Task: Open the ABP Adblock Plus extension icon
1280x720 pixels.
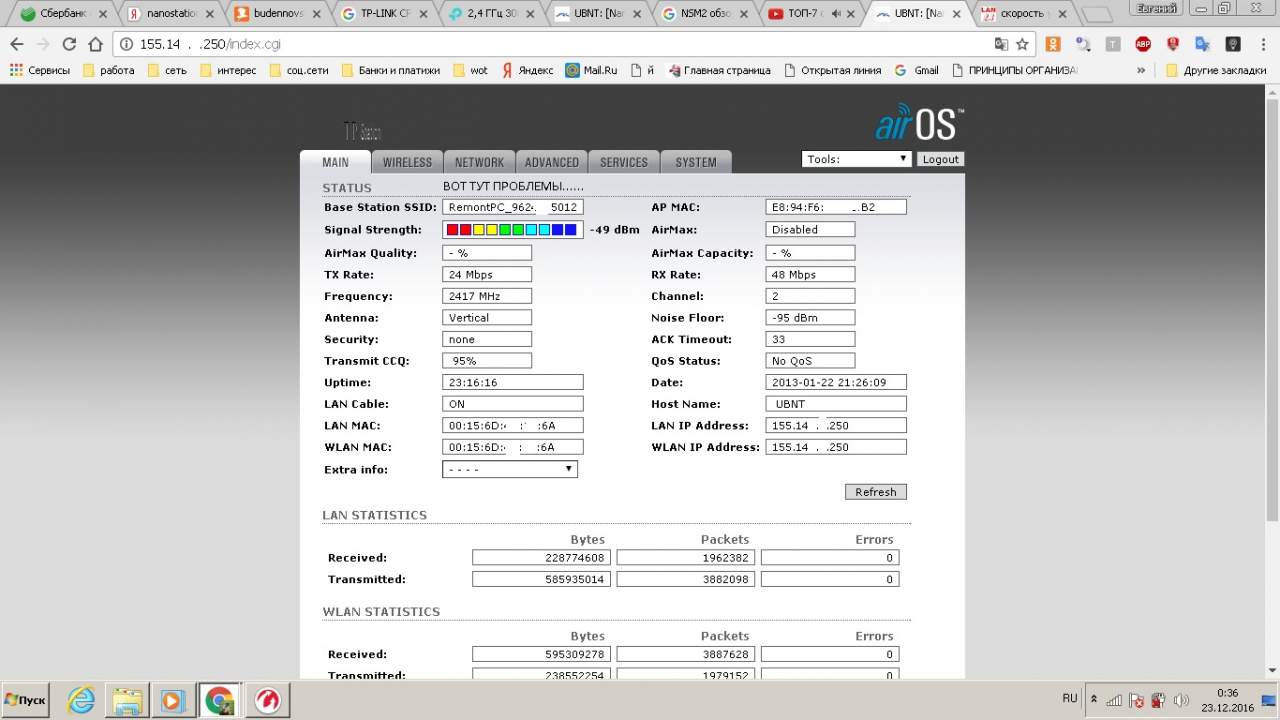Action: click(x=1143, y=44)
